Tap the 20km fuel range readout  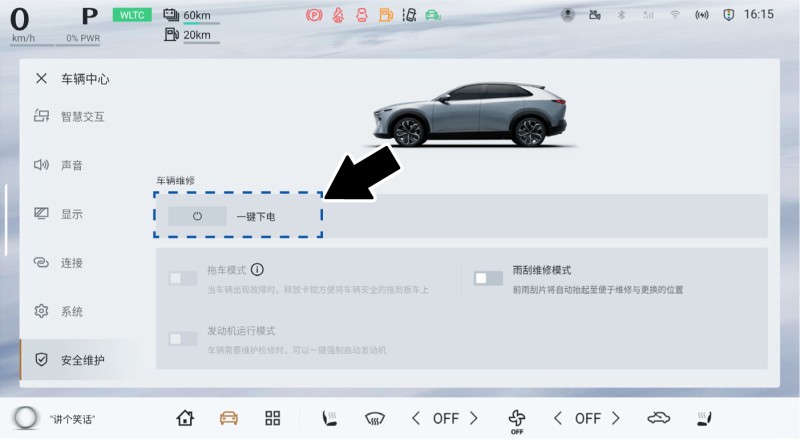pos(197,35)
